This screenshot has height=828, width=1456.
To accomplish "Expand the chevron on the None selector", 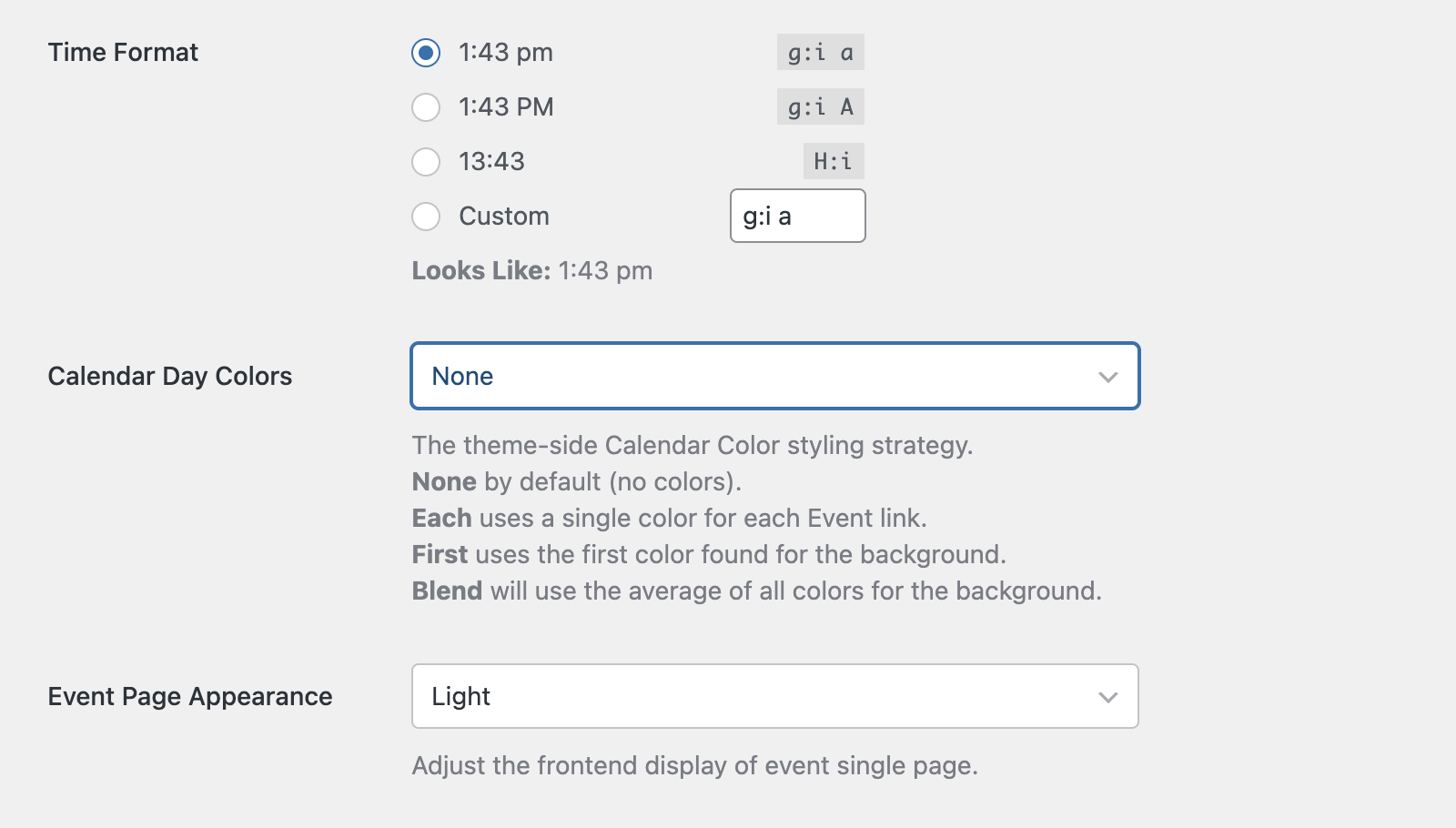I will point(1108,376).
